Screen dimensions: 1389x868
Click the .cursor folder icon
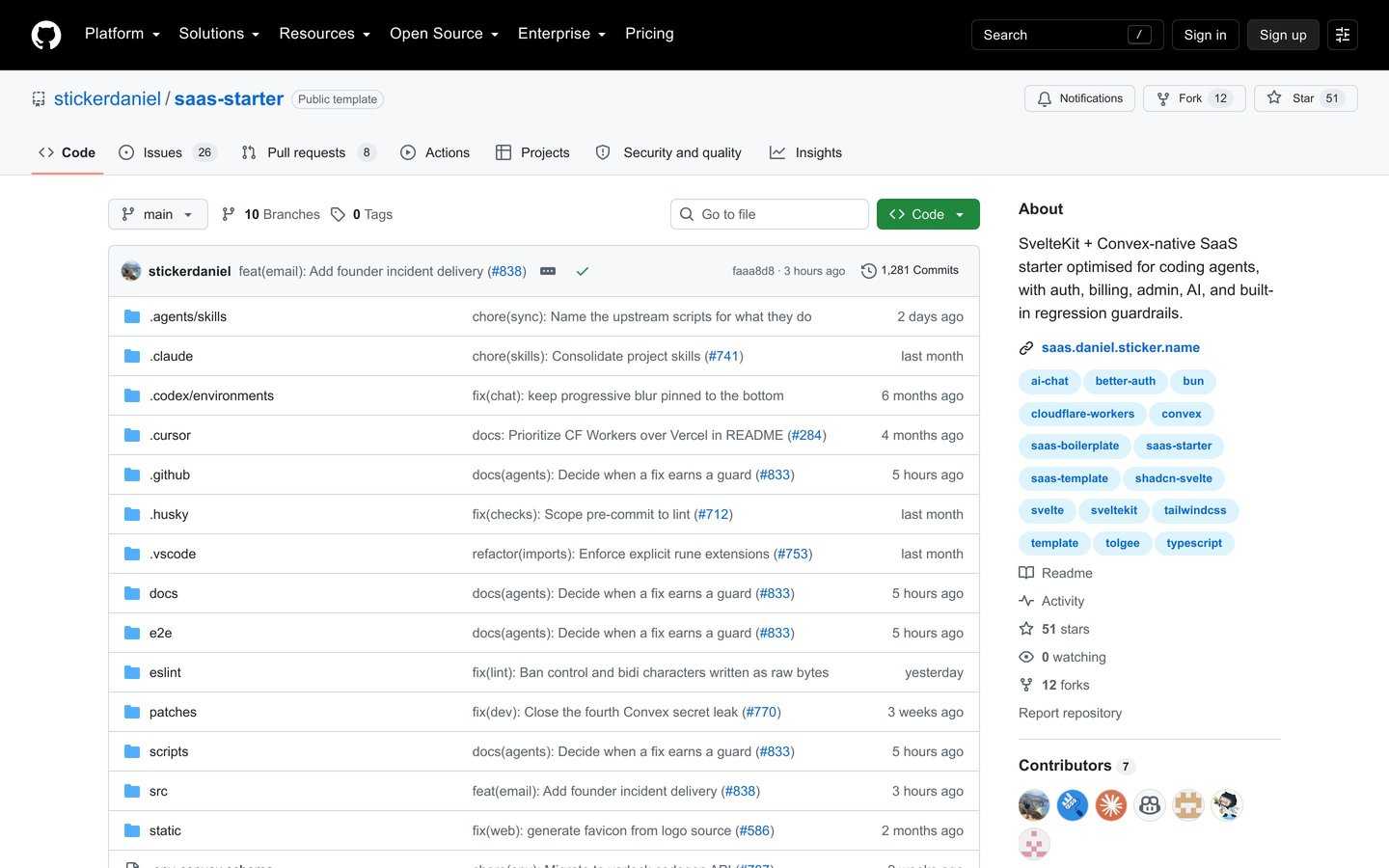pyautogui.click(x=132, y=435)
